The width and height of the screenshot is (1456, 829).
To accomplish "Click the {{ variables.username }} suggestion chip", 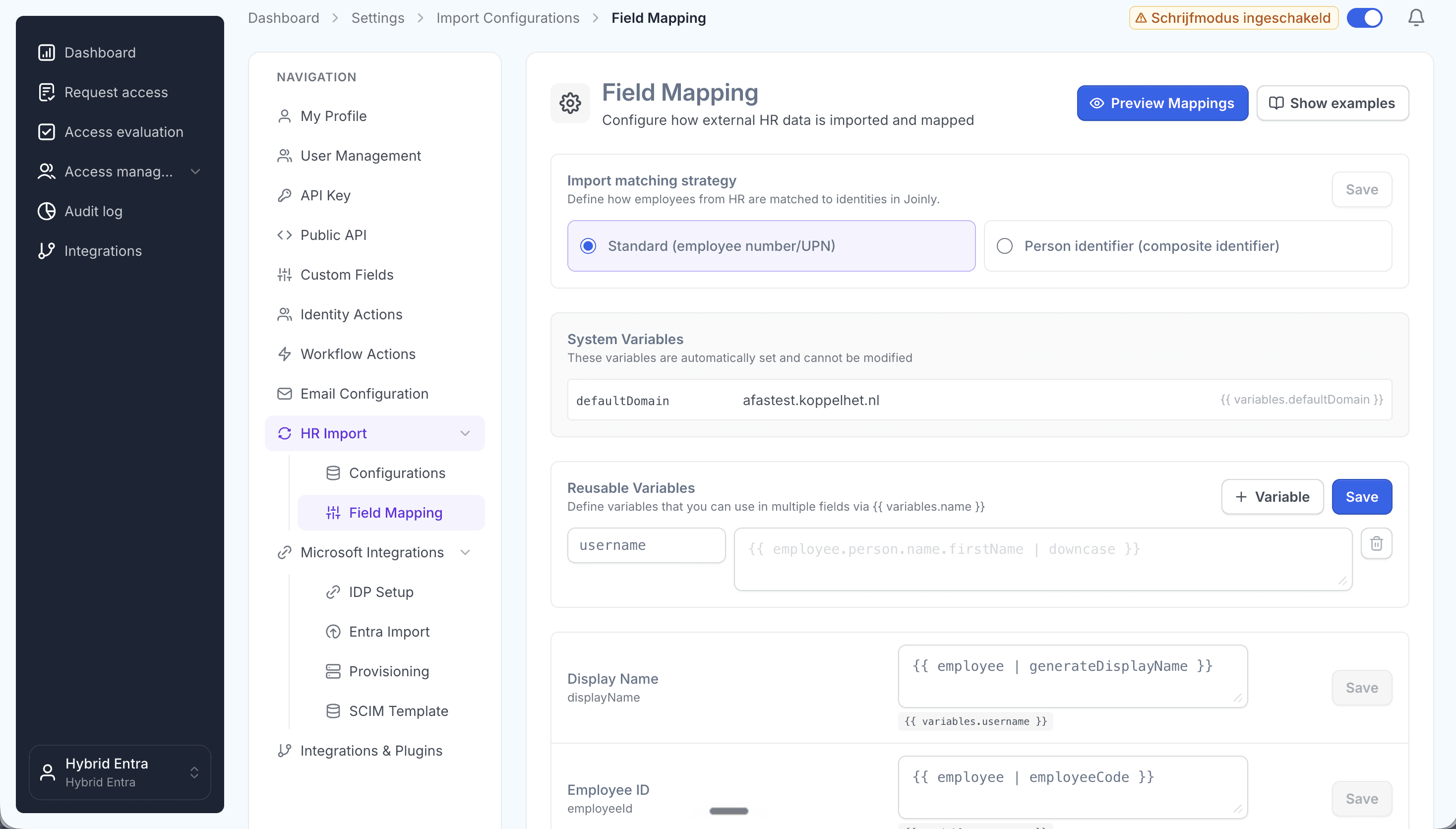I will pos(975,721).
